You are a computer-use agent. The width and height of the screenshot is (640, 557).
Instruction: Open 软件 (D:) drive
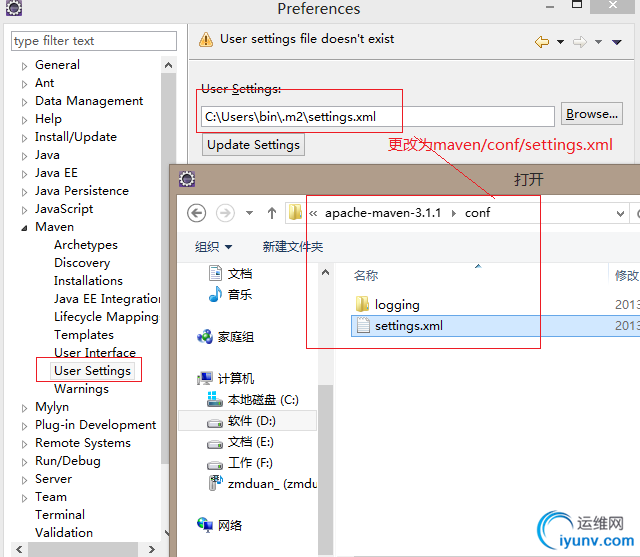pyautogui.click(x=247, y=421)
